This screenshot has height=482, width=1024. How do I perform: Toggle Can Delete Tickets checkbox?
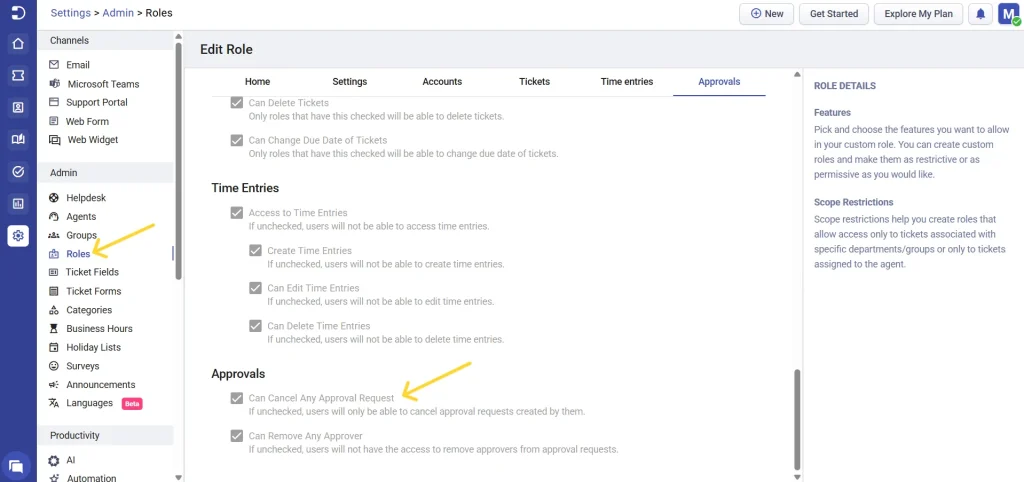(237, 103)
